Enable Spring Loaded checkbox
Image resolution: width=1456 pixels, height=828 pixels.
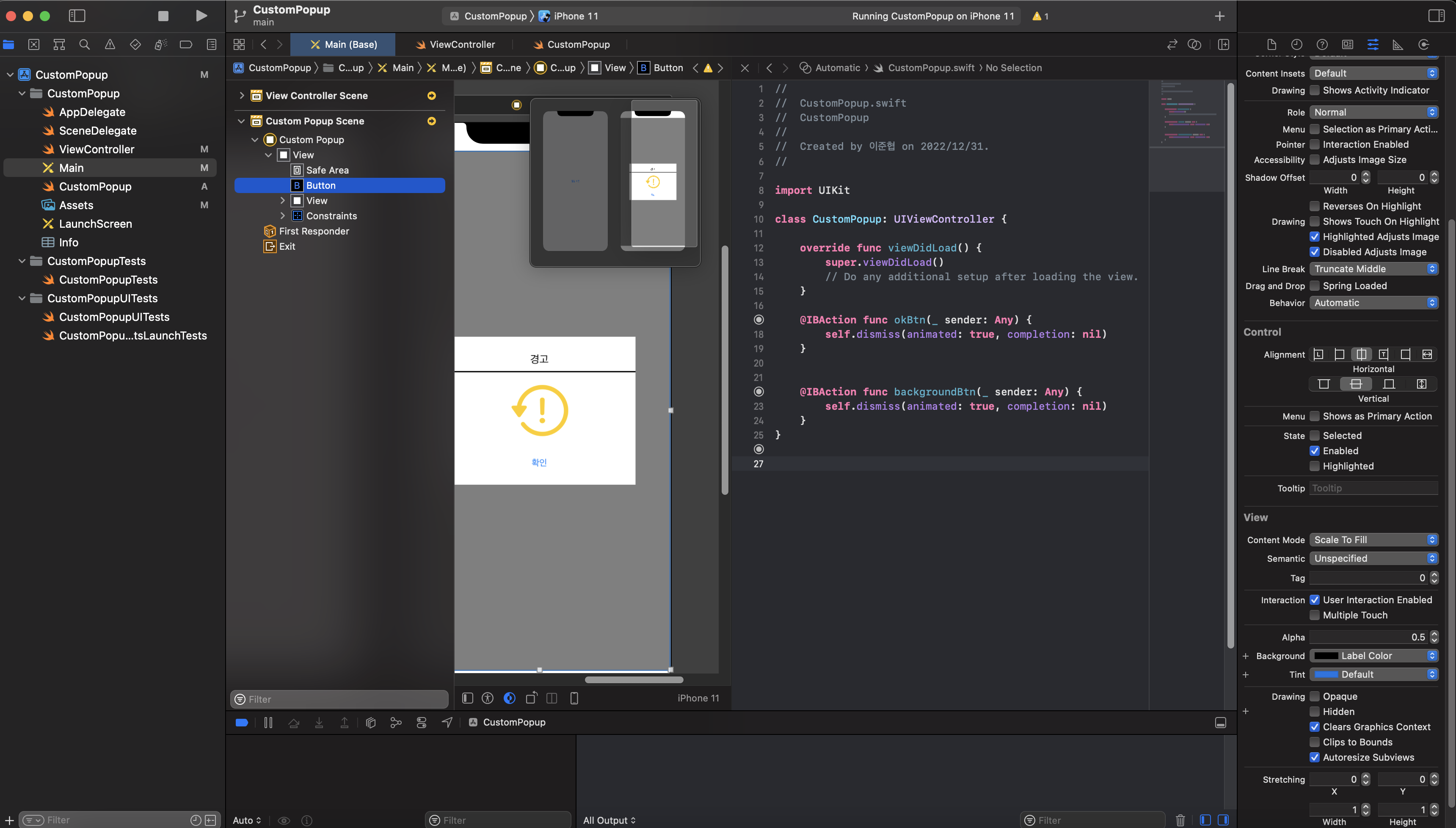1315,285
